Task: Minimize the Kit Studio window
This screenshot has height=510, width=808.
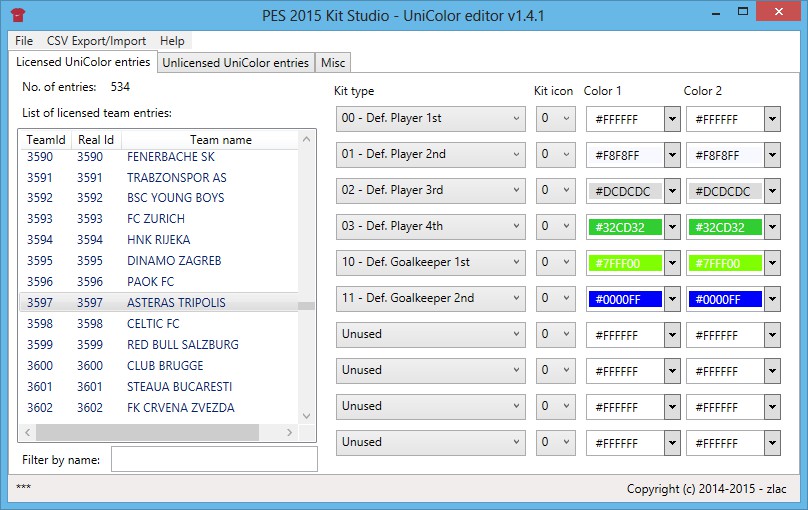Action: point(716,13)
